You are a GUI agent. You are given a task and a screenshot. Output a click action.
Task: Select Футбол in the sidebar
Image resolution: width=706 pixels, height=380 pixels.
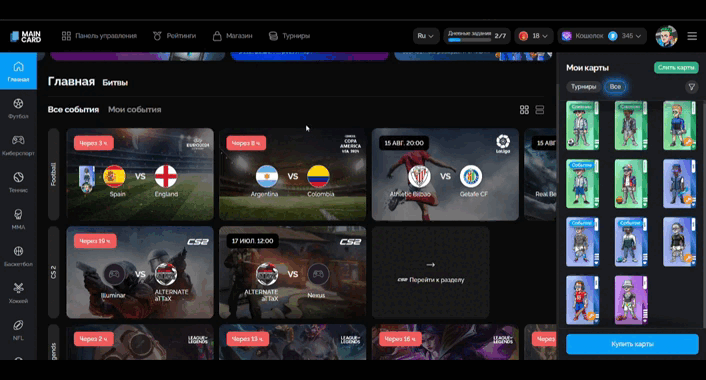pyautogui.click(x=18, y=109)
